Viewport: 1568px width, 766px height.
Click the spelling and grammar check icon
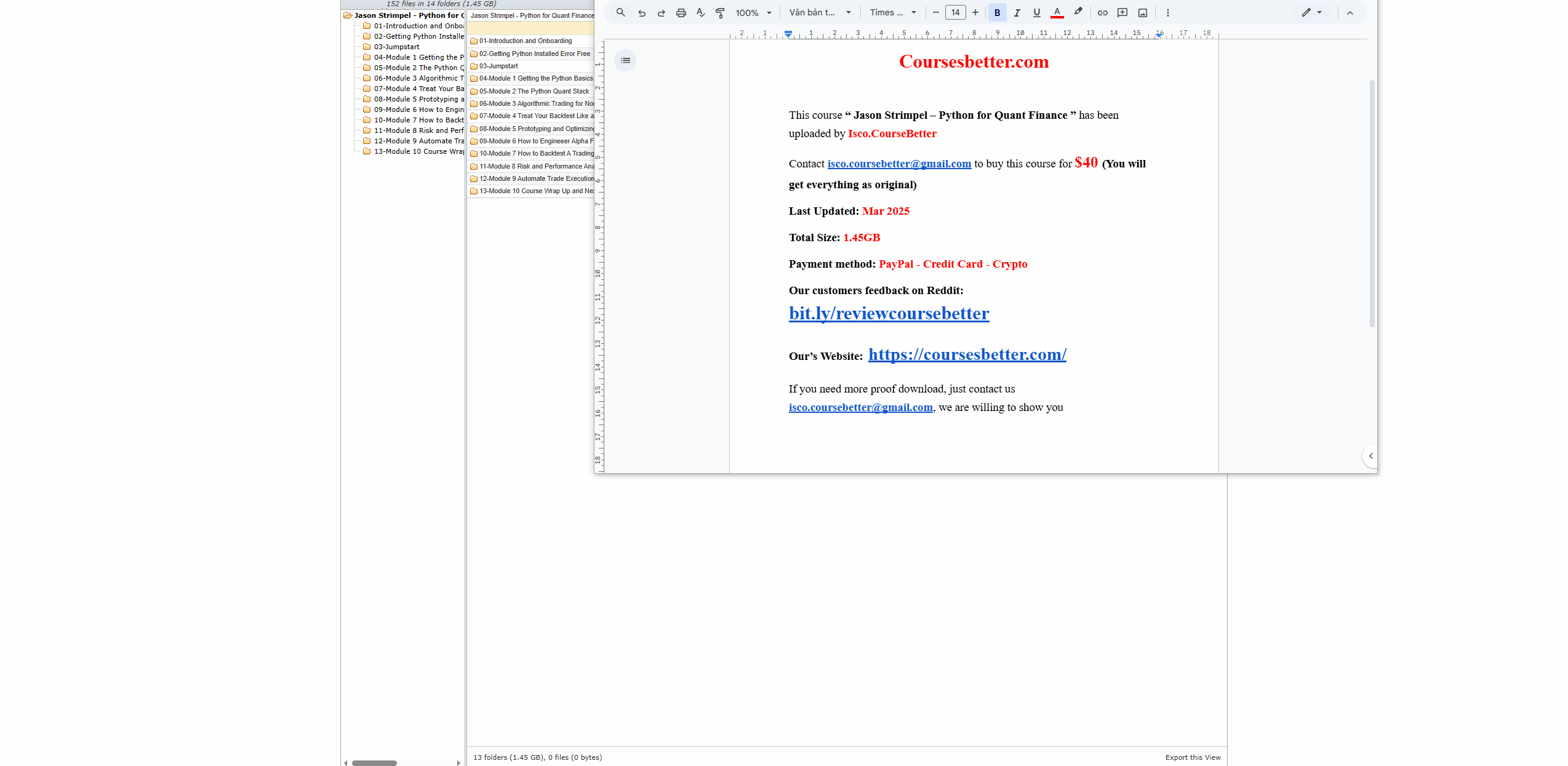coord(700,12)
